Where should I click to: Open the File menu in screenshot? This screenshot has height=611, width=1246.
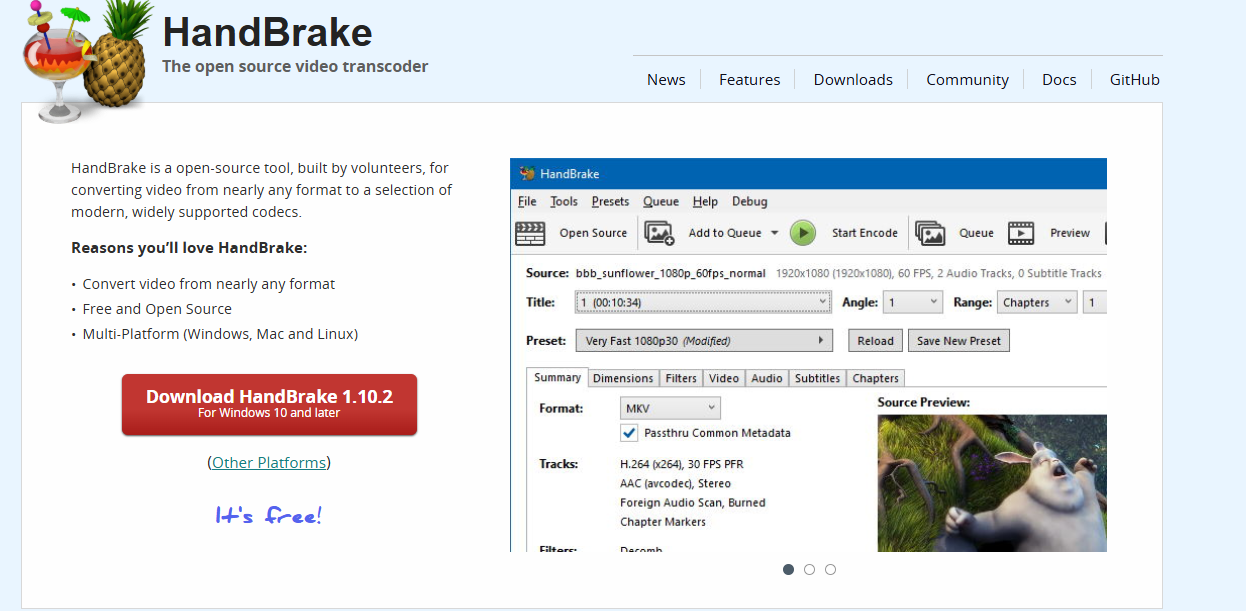[x=527, y=201]
